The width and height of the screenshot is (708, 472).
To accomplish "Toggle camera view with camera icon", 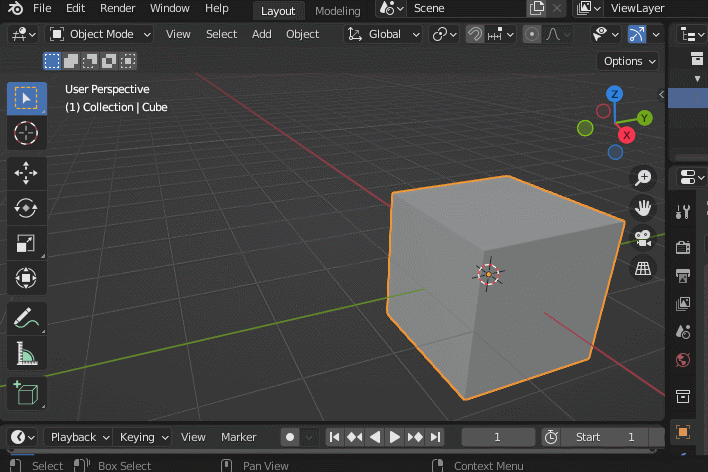I will [x=642, y=238].
